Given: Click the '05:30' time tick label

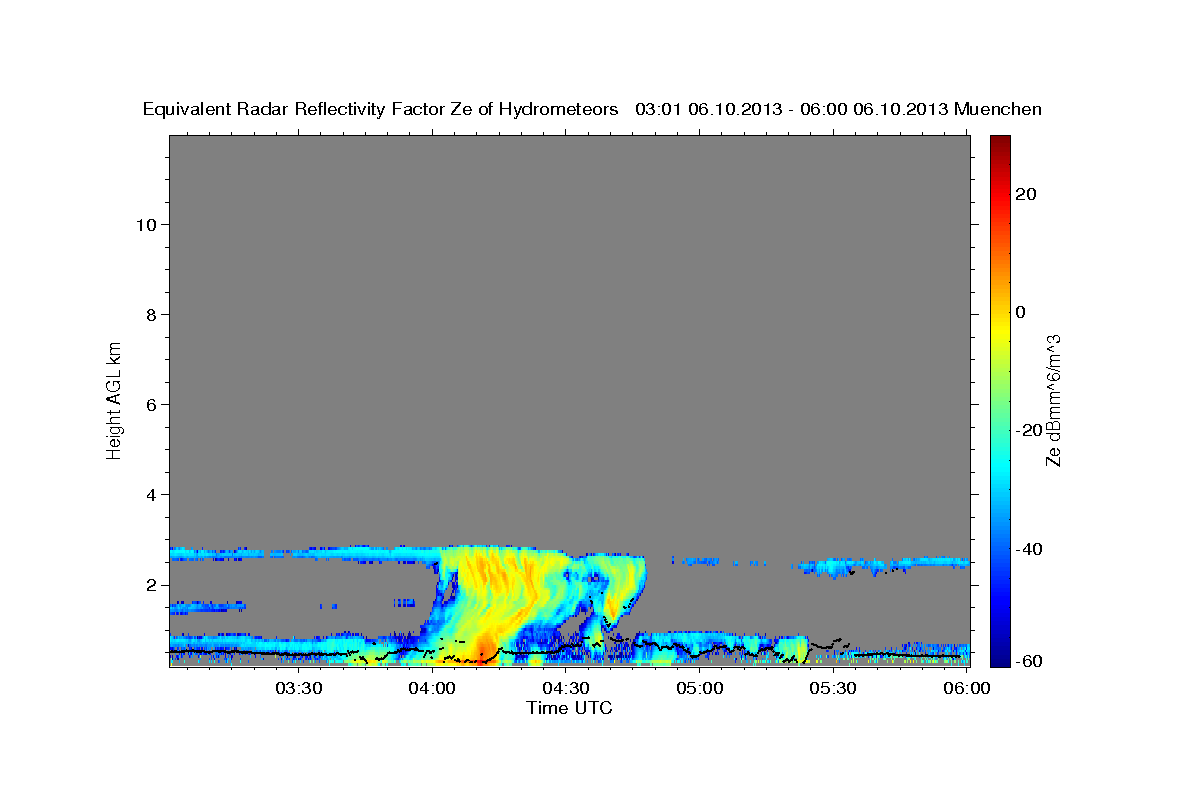Looking at the screenshot, I should [x=833, y=688].
